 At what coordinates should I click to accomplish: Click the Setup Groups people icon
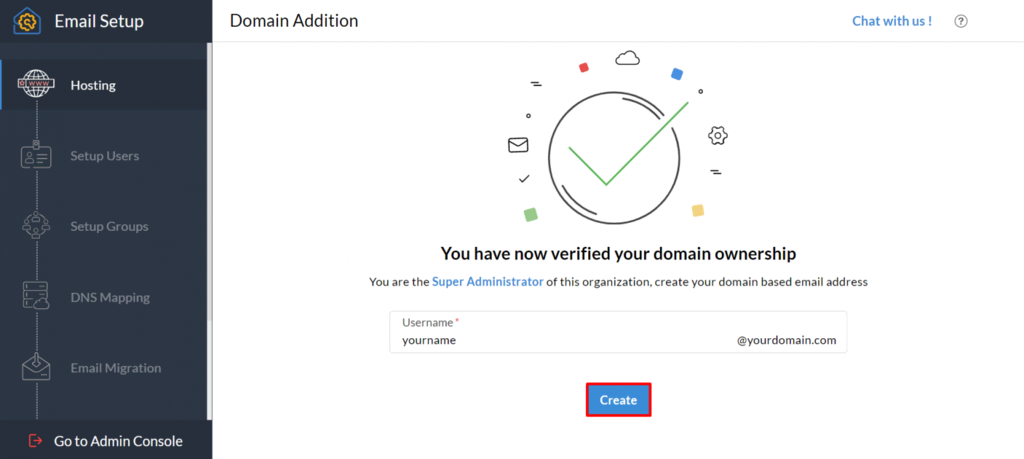(37, 226)
